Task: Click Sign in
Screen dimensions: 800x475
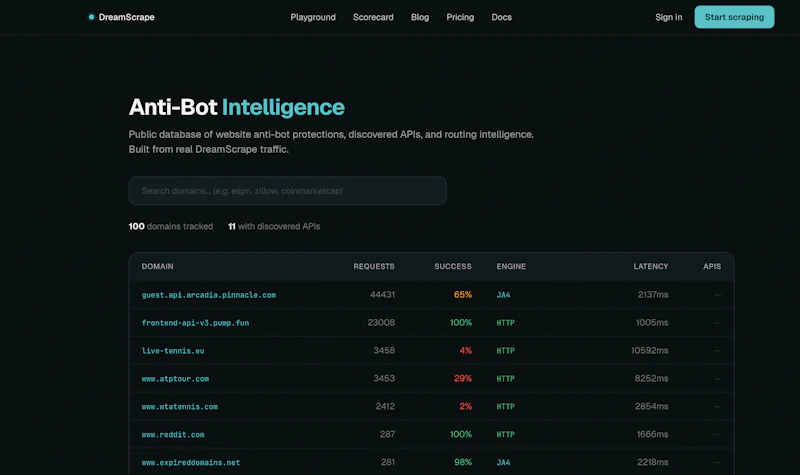Action: pos(668,17)
